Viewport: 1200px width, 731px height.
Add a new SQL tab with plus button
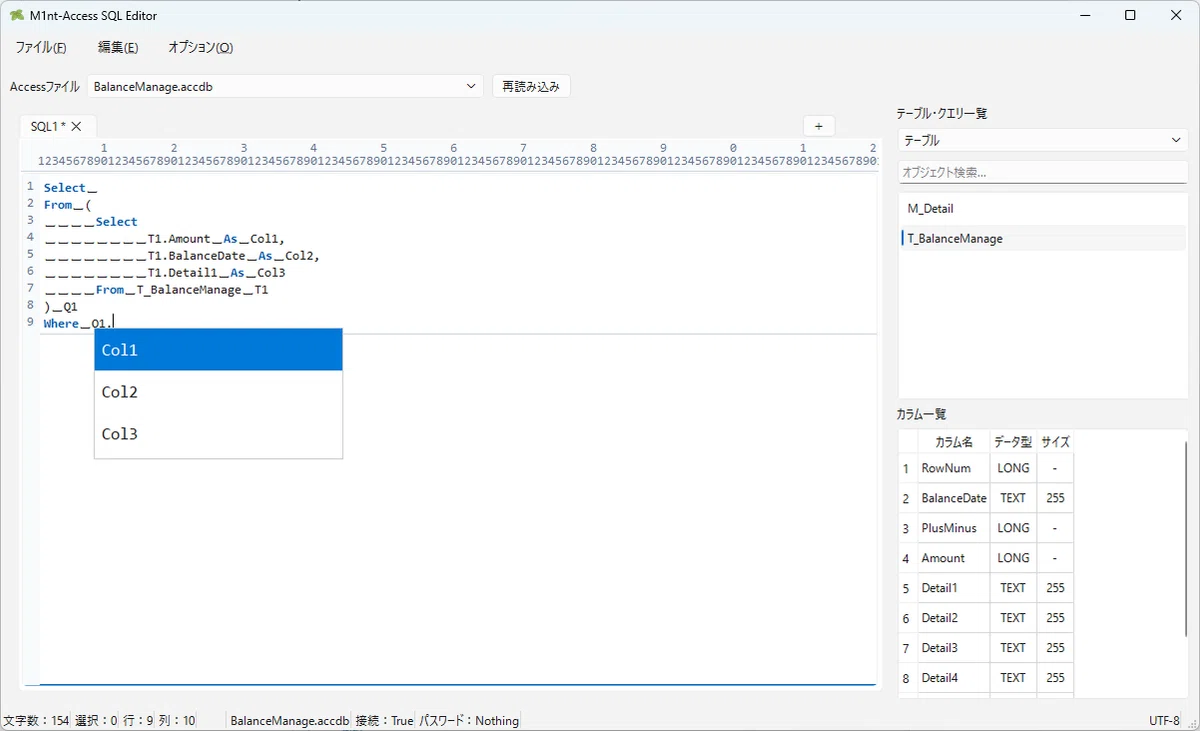818,126
